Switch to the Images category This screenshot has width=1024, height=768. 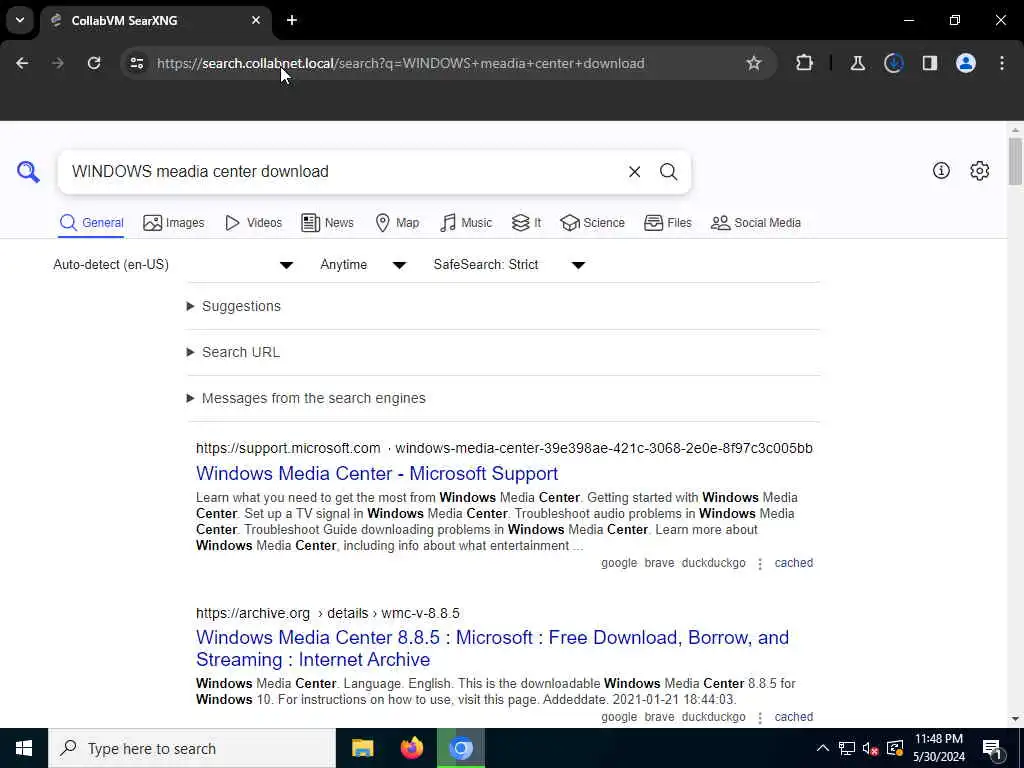tap(174, 223)
